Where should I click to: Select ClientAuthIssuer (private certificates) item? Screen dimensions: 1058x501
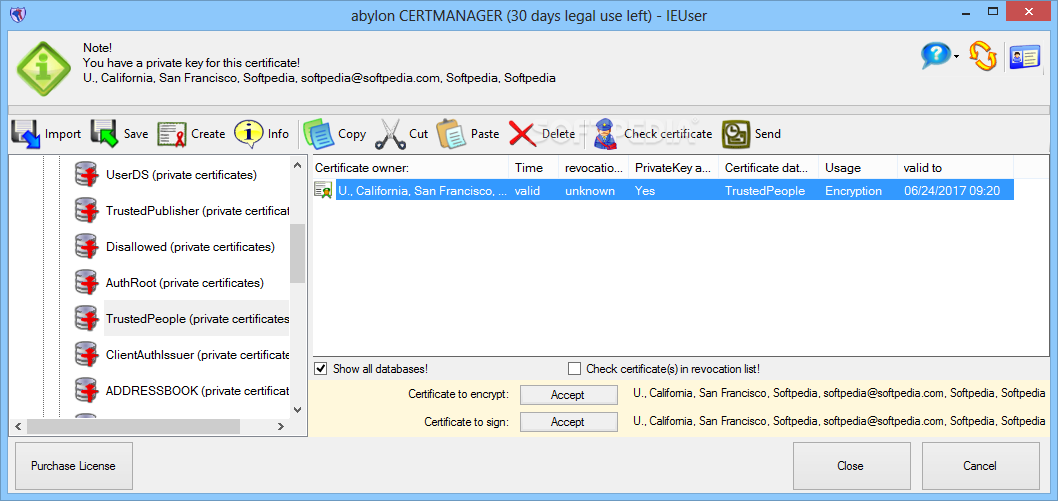click(198, 355)
